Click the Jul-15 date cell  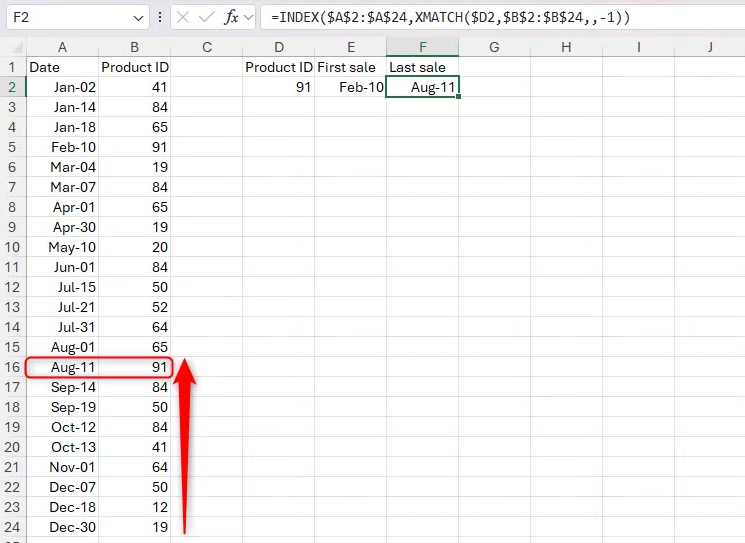(62, 287)
